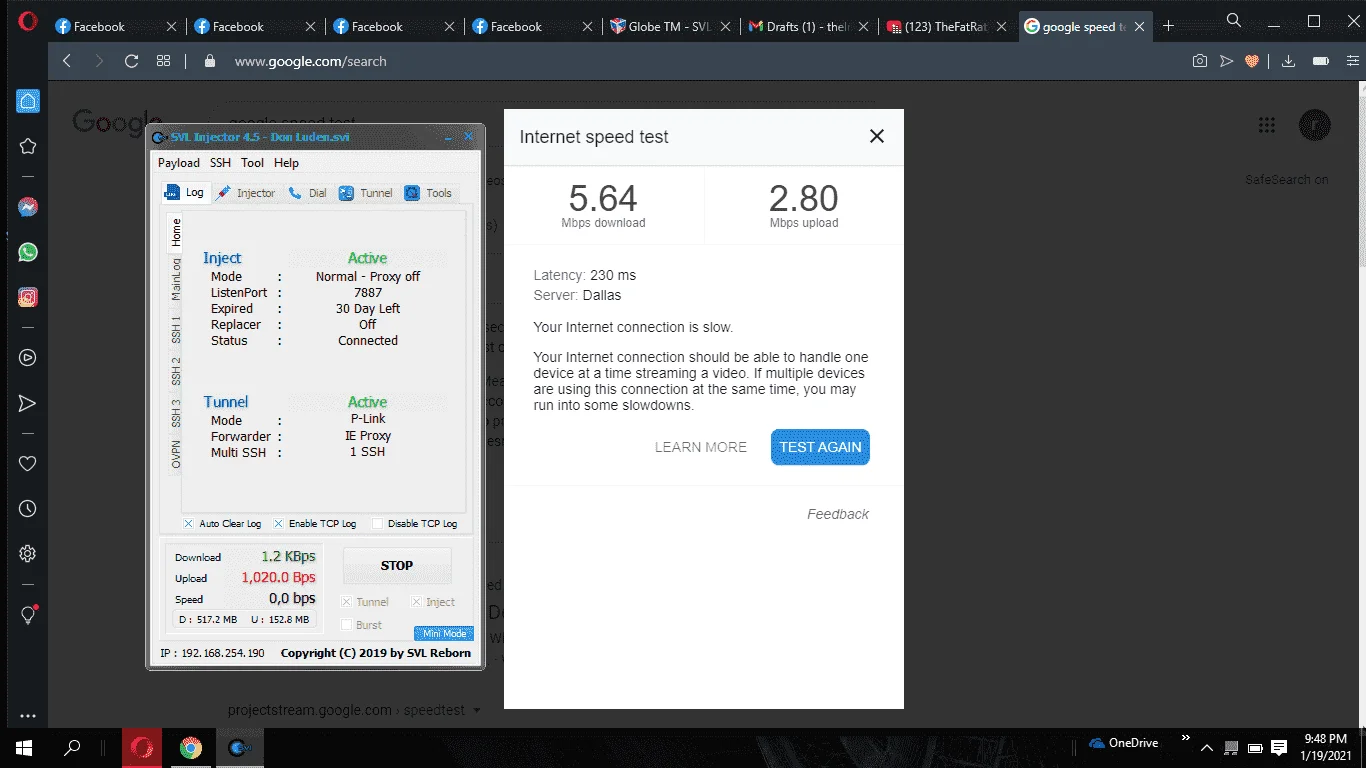
Task: Open the Payload menu in SVL Injector
Action: [179, 163]
